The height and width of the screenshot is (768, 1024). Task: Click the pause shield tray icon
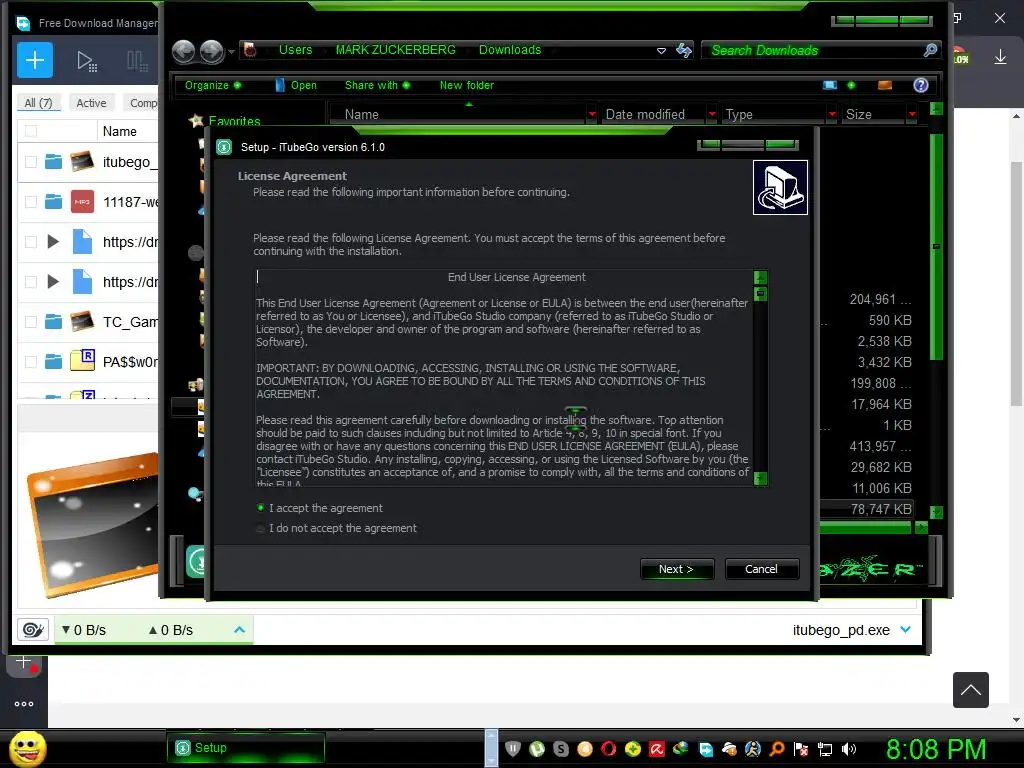coord(513,748)
